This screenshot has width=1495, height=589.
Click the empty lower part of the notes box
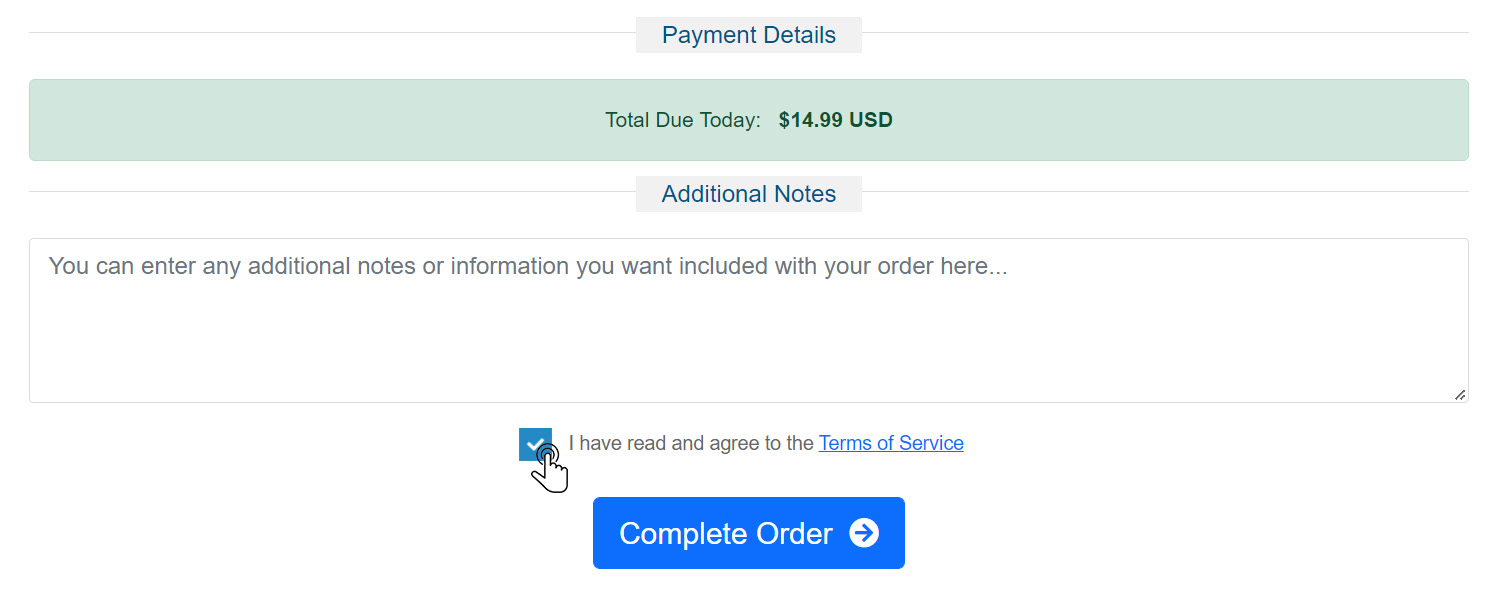click(x=749, y=350)
